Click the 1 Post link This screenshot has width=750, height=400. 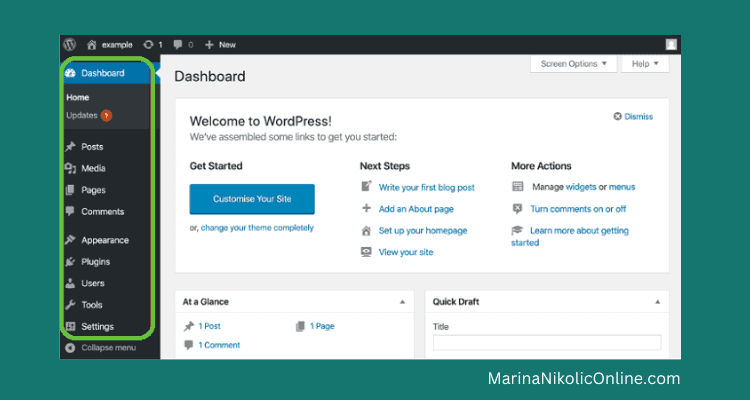click(x=210, y=326)
